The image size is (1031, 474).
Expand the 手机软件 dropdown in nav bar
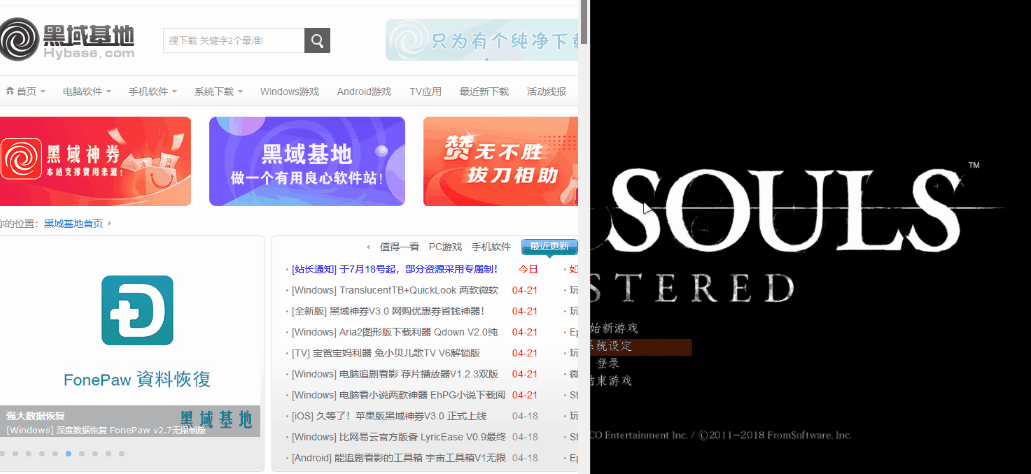pos(153,91)
